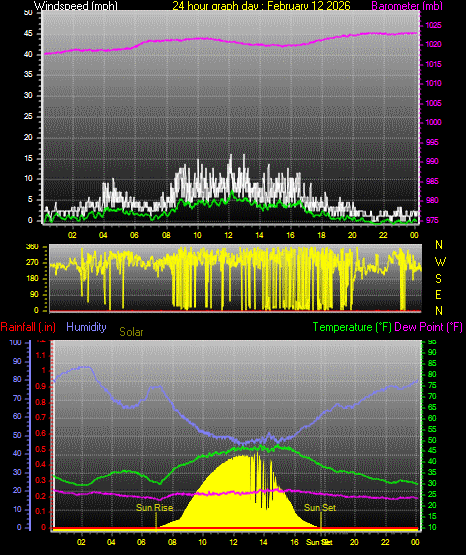Click the '15' windspeed scale value
The width and height of the screenshot is (466, 555).
click(x=28, y=158)
